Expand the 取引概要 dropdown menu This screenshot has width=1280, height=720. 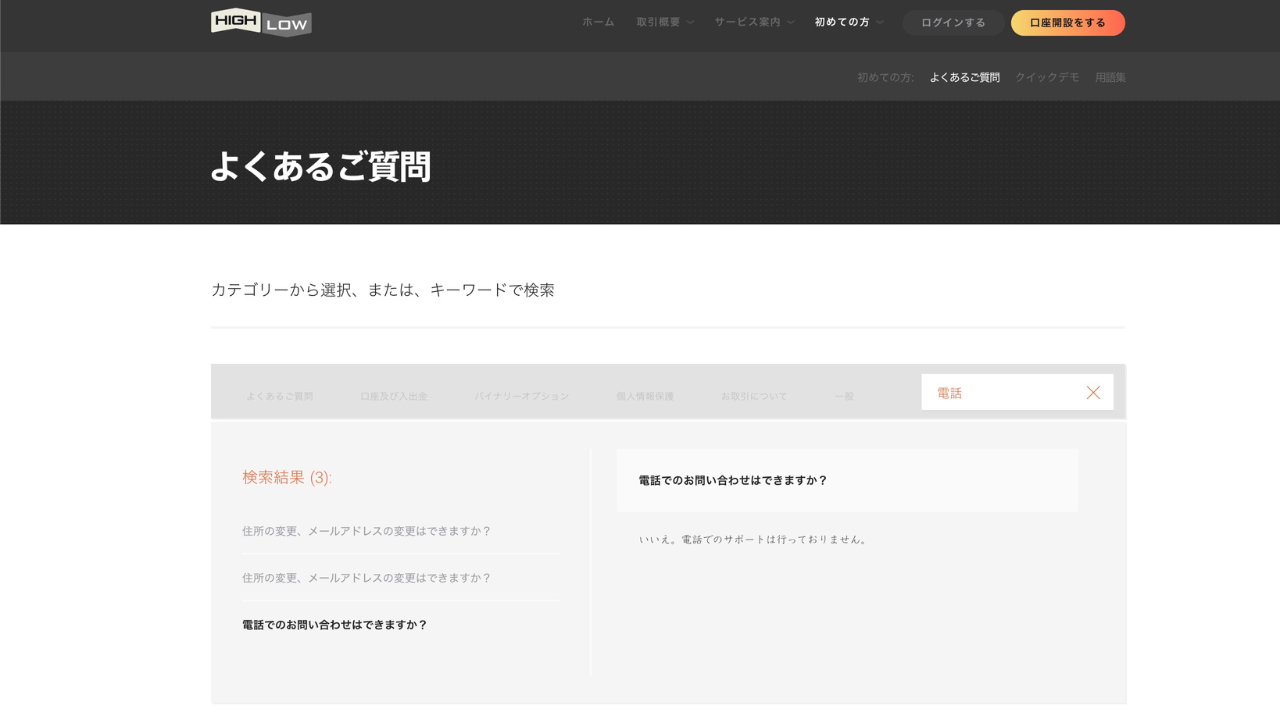tap(665, 22)
